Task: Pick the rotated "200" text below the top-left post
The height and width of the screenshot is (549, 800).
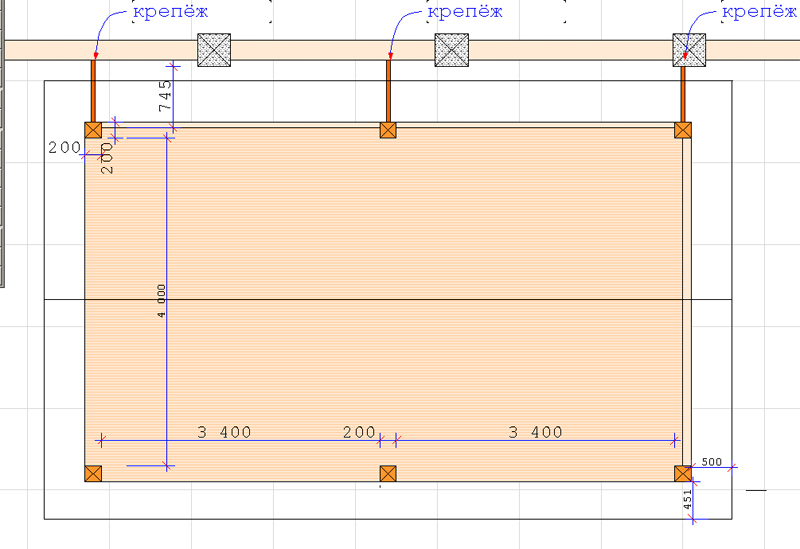Action: (107, 158)
